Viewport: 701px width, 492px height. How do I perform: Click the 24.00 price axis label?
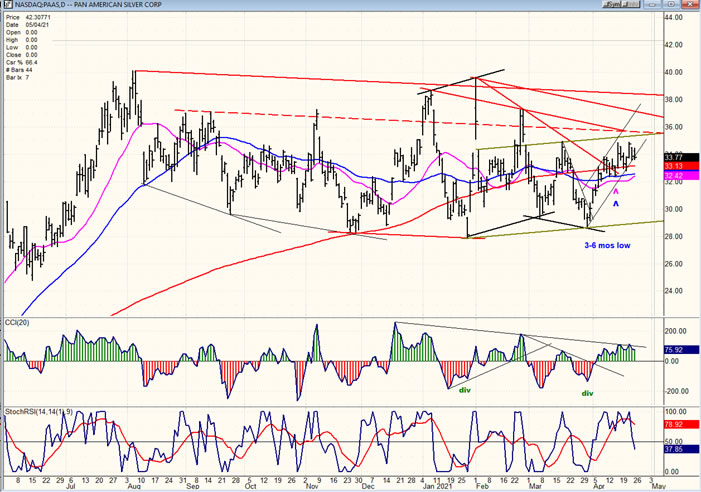point(674,291)
